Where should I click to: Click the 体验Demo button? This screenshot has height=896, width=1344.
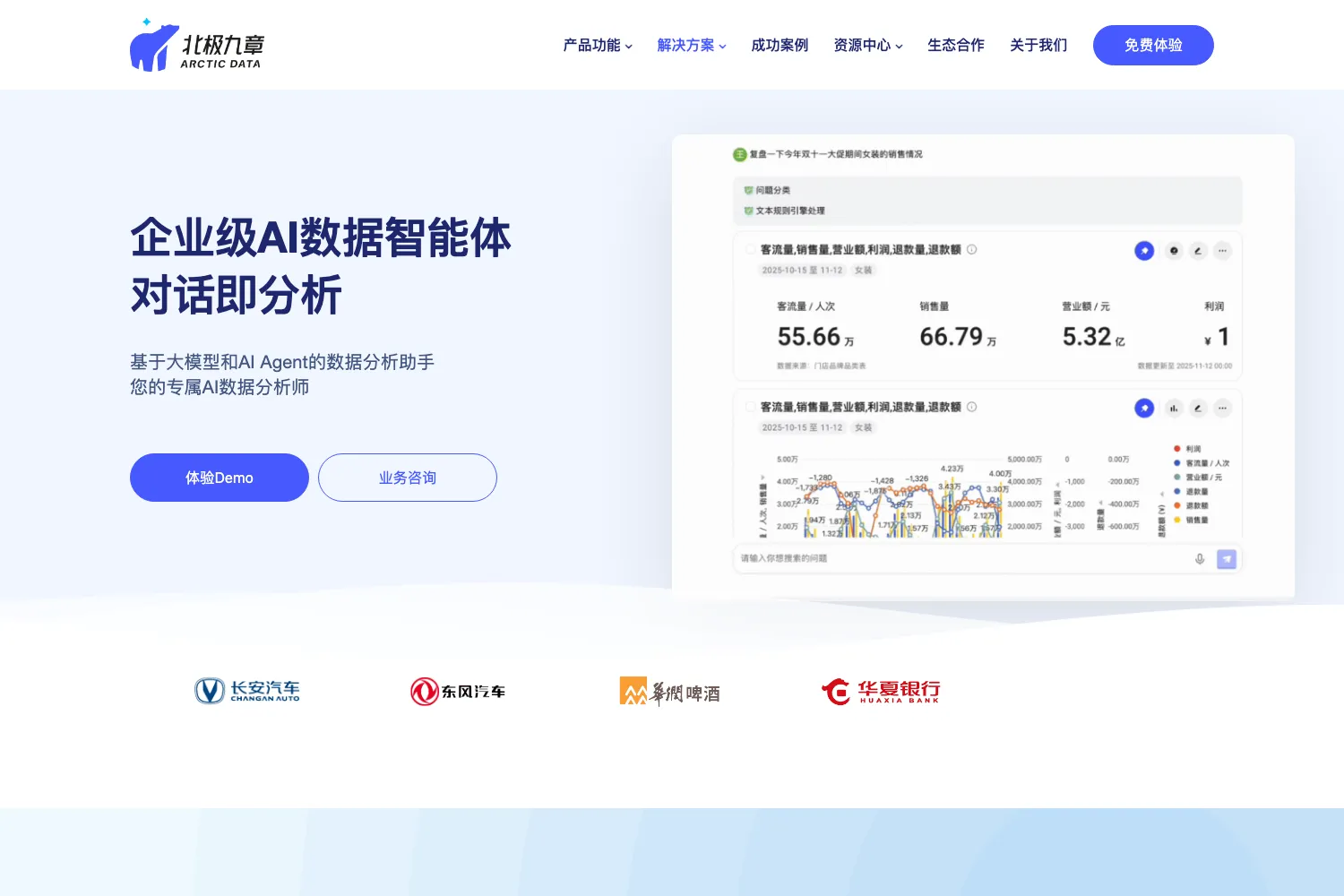220,478
